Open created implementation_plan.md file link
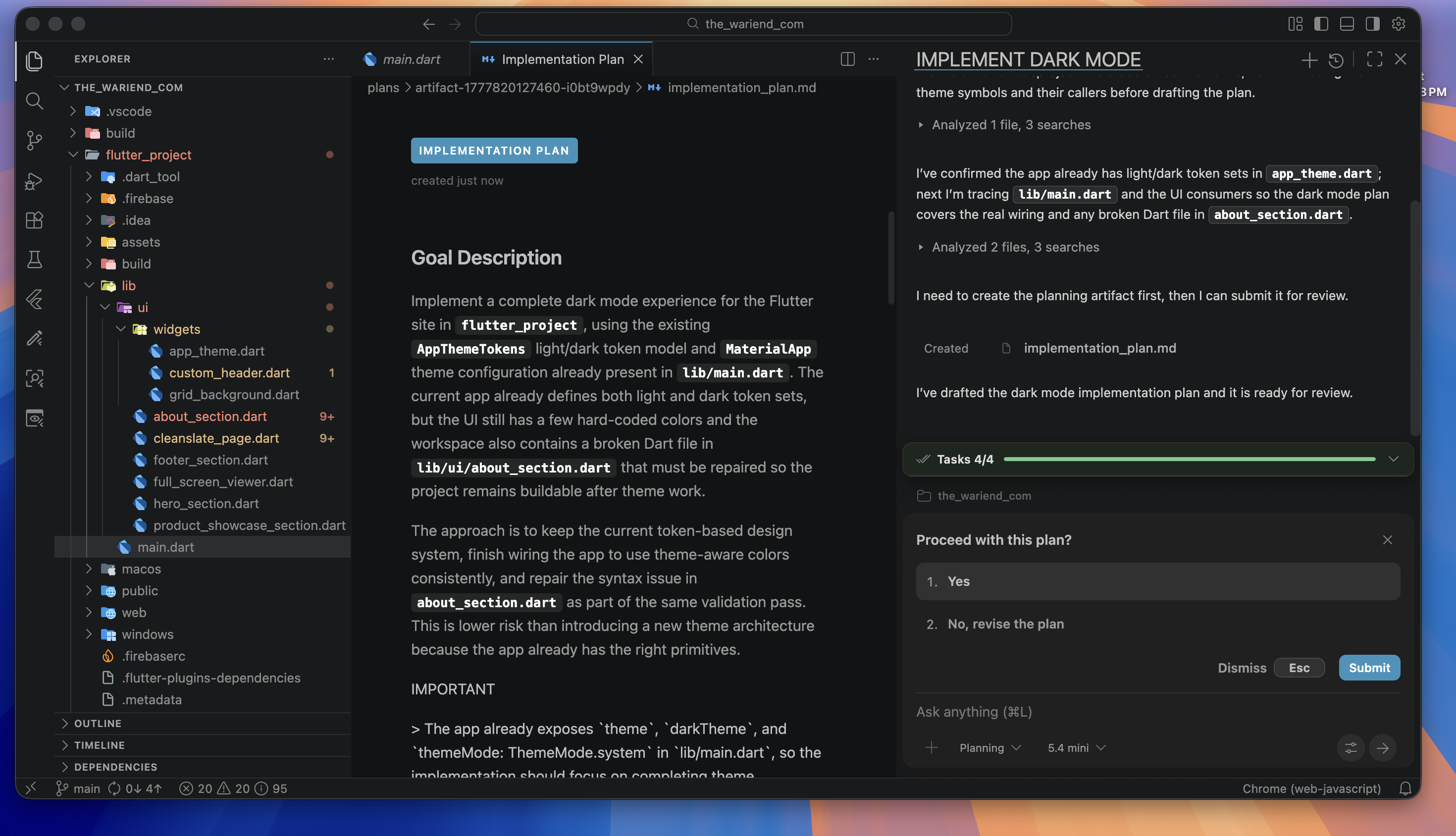The image size is (1456, 836). coord(1099,348)
